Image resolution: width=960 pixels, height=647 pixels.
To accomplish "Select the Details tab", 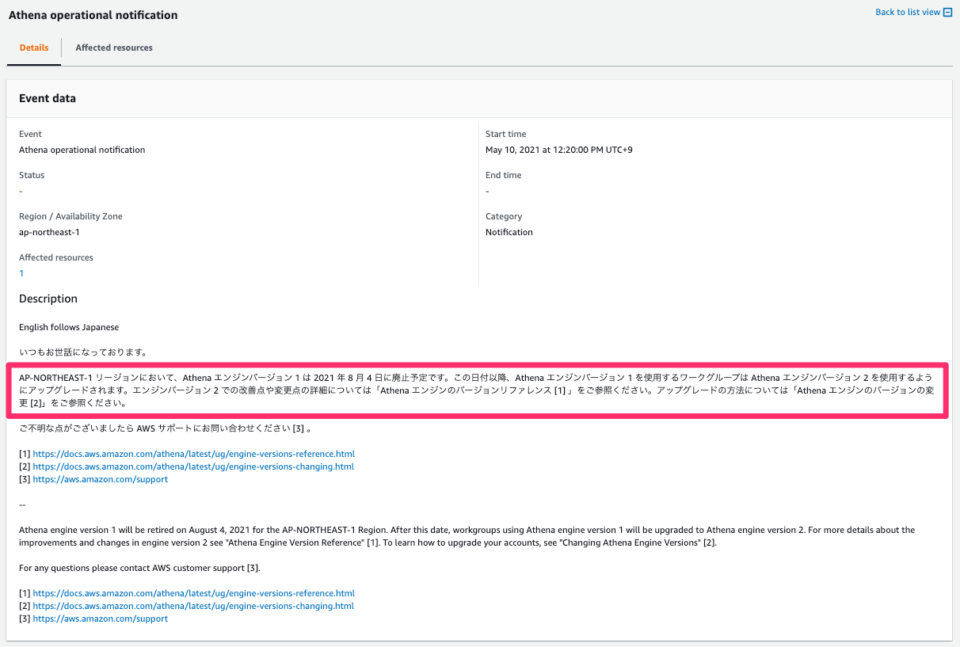I will tap(33, 47).
